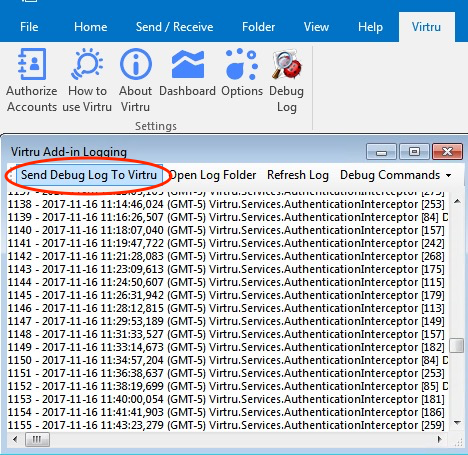Select log line 1146
The image size is (468, 455).
pos(226,308)
